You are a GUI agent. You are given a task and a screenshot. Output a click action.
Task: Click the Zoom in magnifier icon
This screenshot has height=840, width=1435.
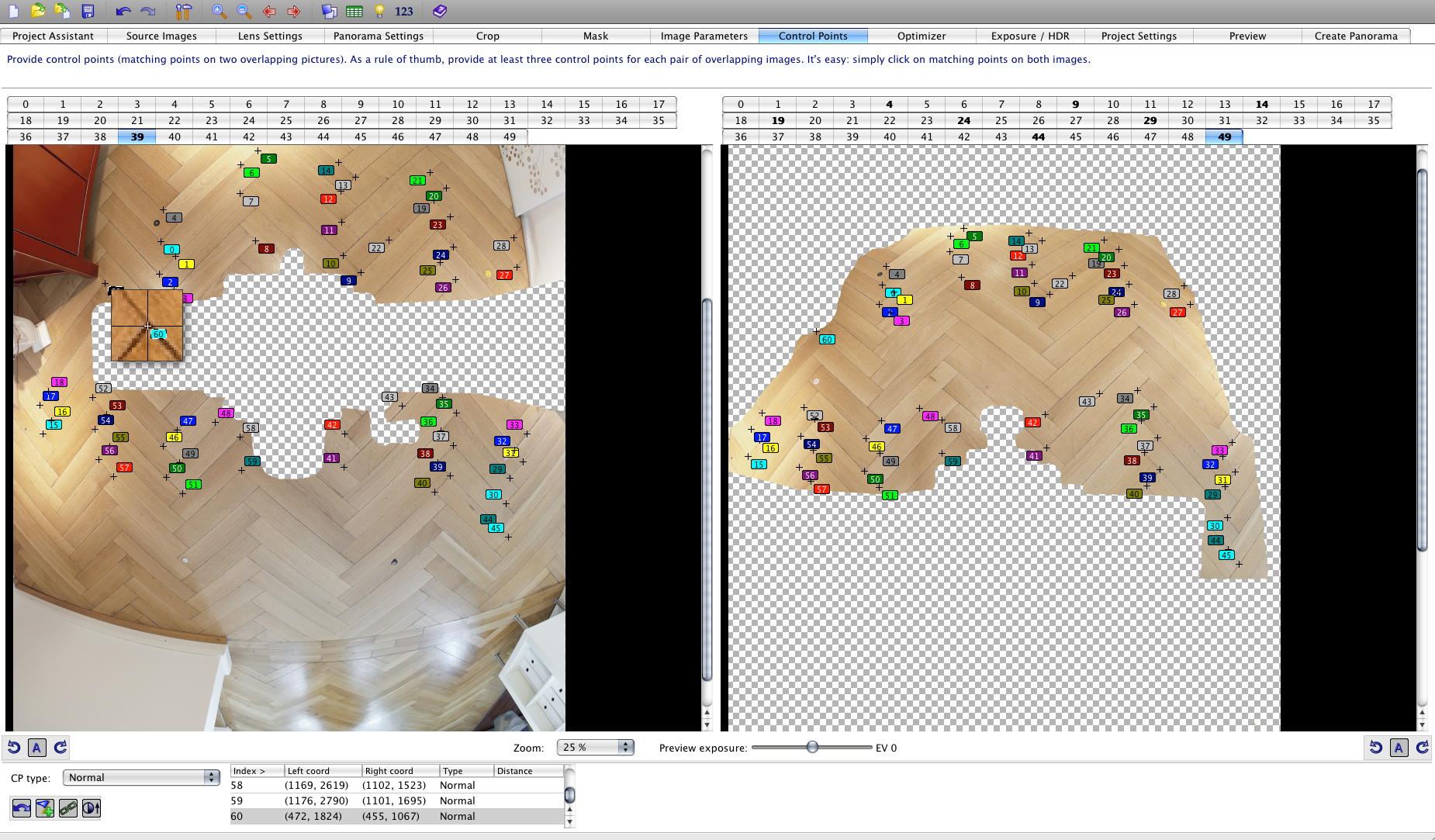click(x=220, y=11)
